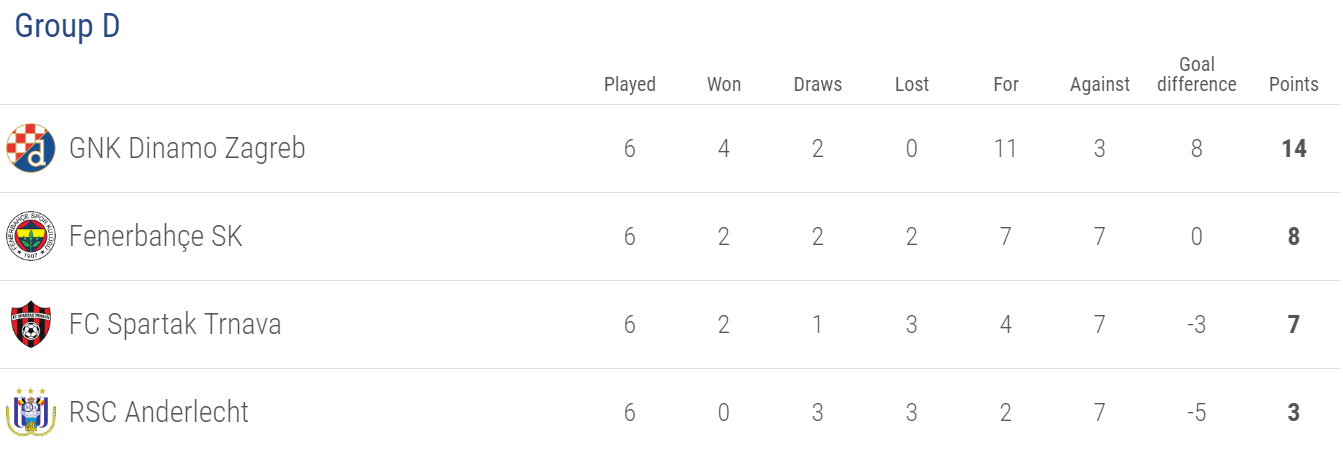
Task: Open the GNK Dinamo Zagreb team link
Action: coord(187,149)
